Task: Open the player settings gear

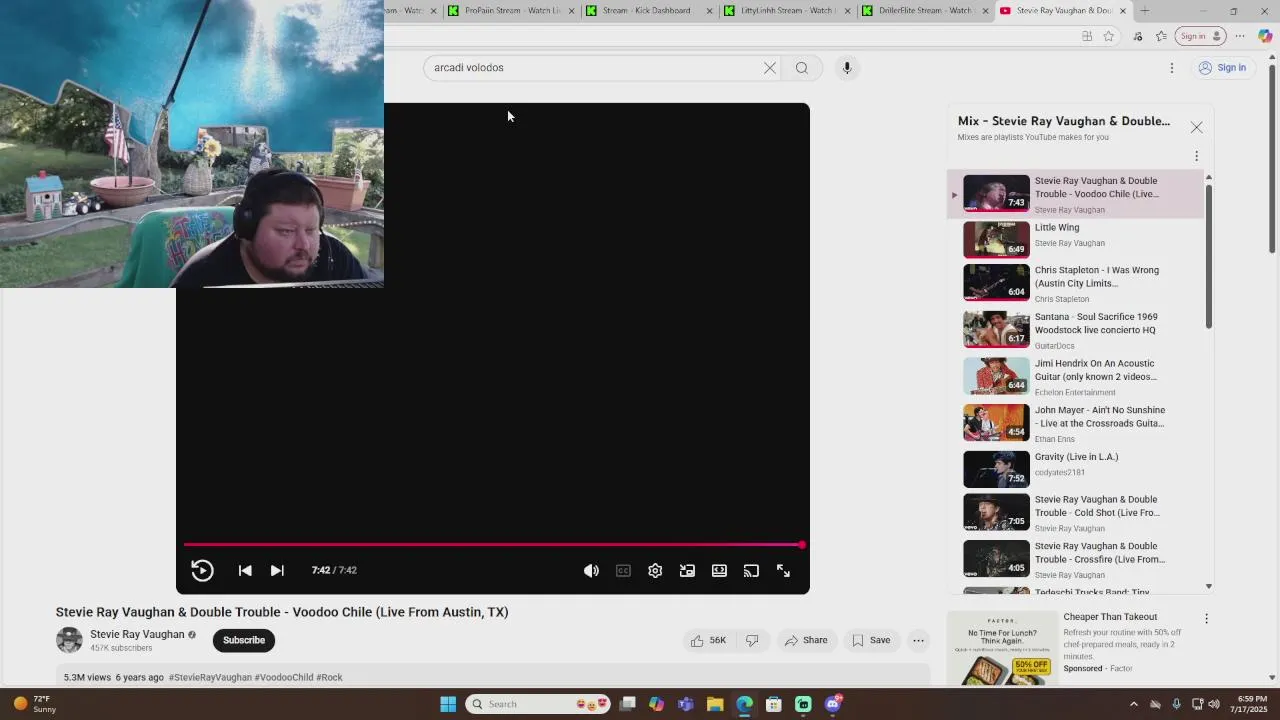Action: [x=655, y=570]
